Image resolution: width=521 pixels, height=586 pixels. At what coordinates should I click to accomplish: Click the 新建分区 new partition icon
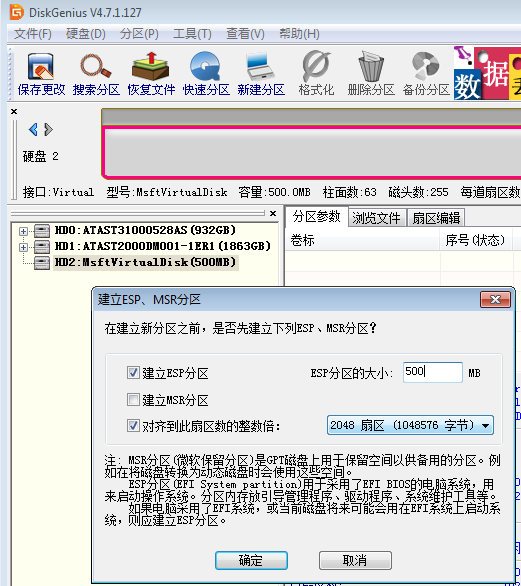tap(260, 74)
